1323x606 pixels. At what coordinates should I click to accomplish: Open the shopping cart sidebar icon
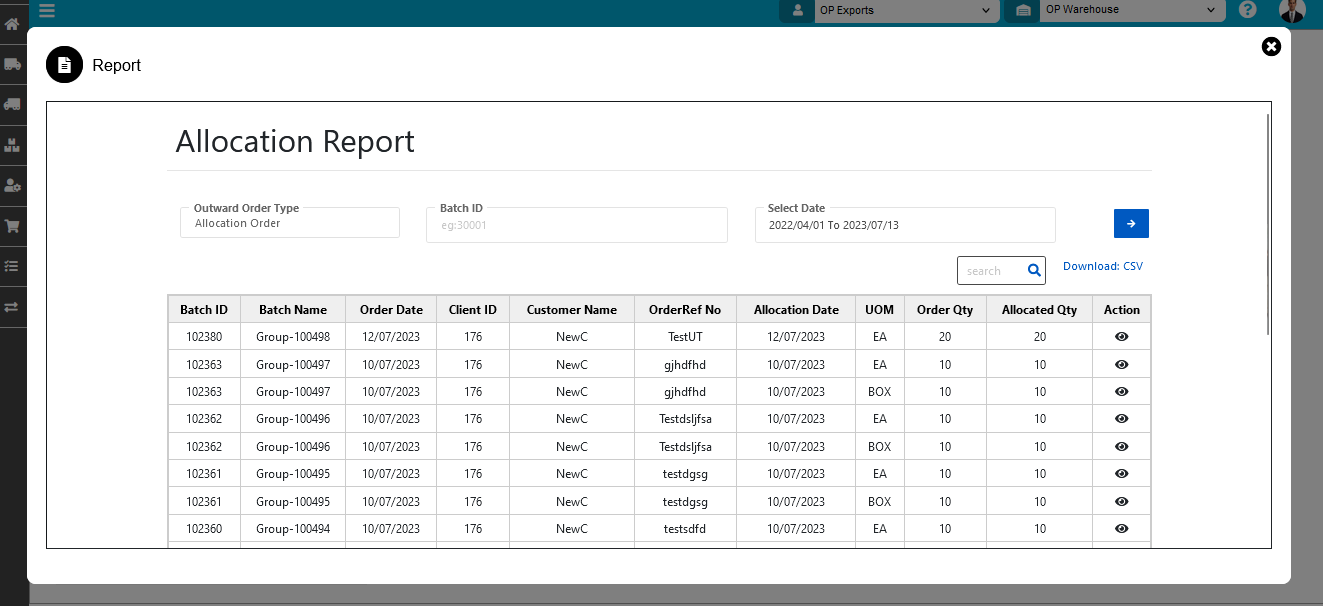tap(13, 226)
